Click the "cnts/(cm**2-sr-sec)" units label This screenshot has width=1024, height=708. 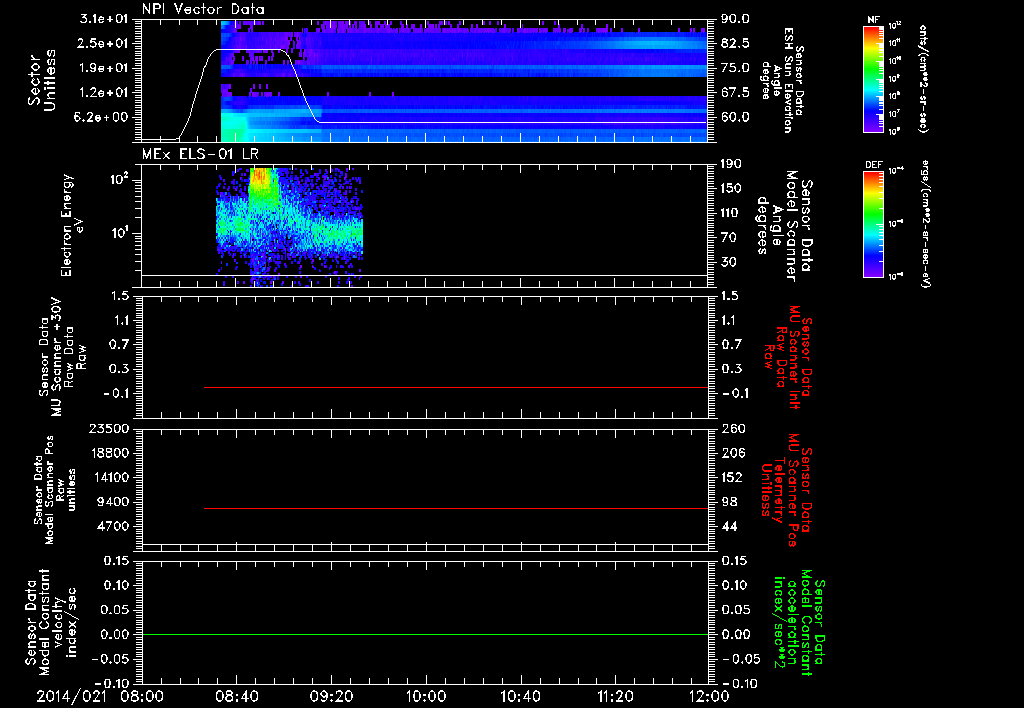pos(923,79)
